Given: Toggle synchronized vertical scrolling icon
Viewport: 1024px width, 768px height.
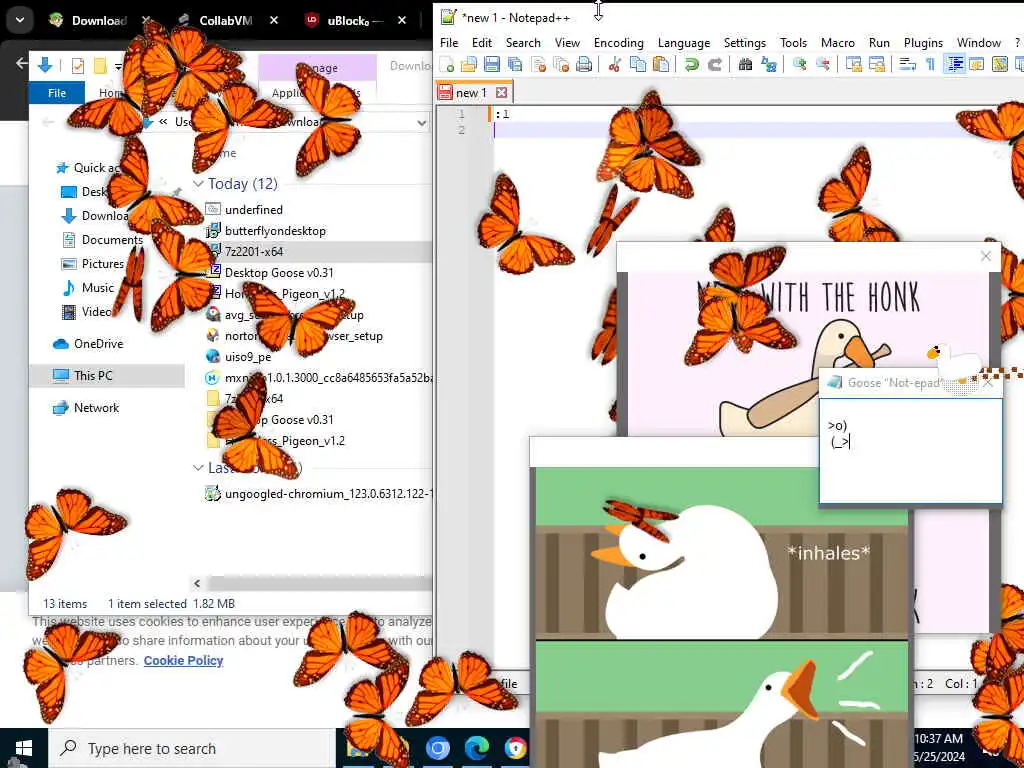Looking at the screenshot, I should click(x=853, y=64).
